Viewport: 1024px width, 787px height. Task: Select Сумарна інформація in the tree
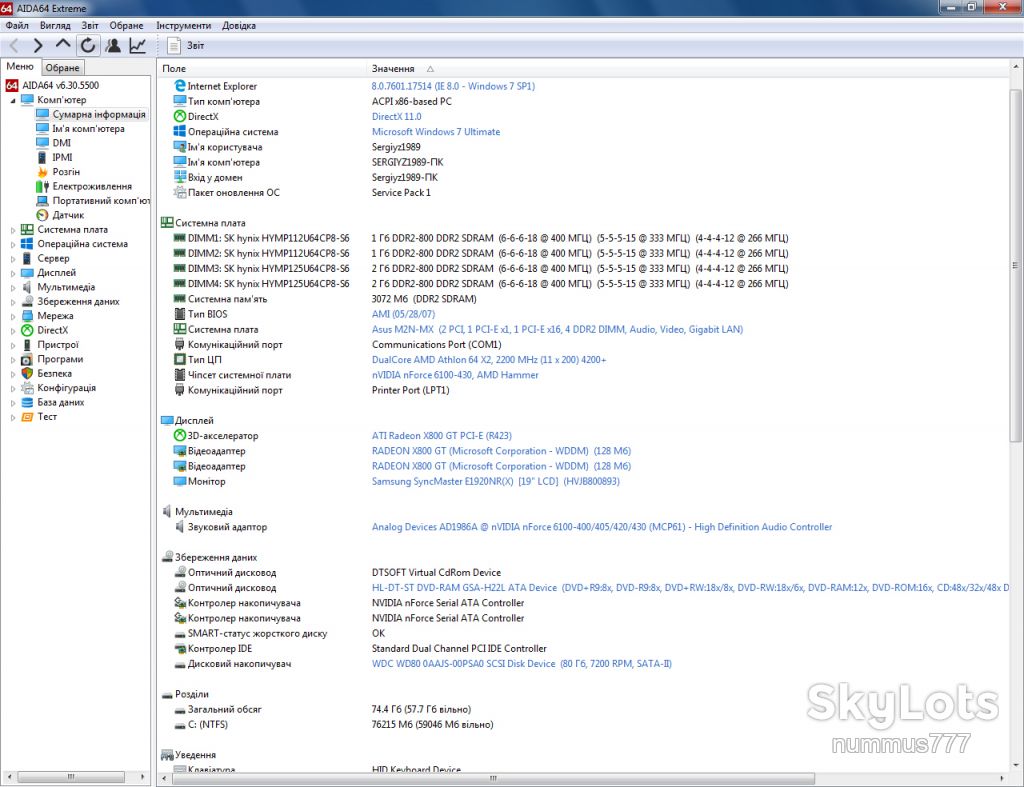(x=99, y=114)
